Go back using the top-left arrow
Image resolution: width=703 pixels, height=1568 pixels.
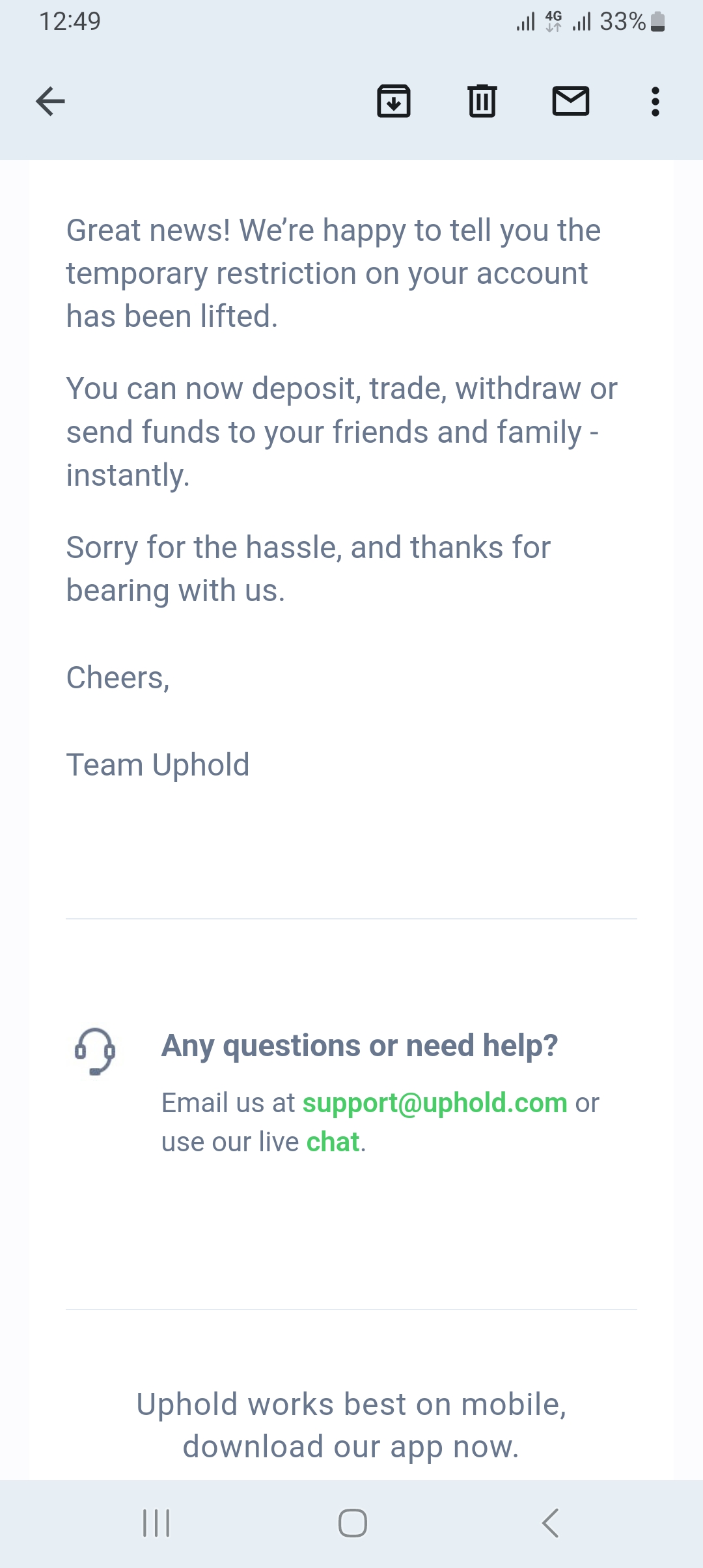[50, 102]
